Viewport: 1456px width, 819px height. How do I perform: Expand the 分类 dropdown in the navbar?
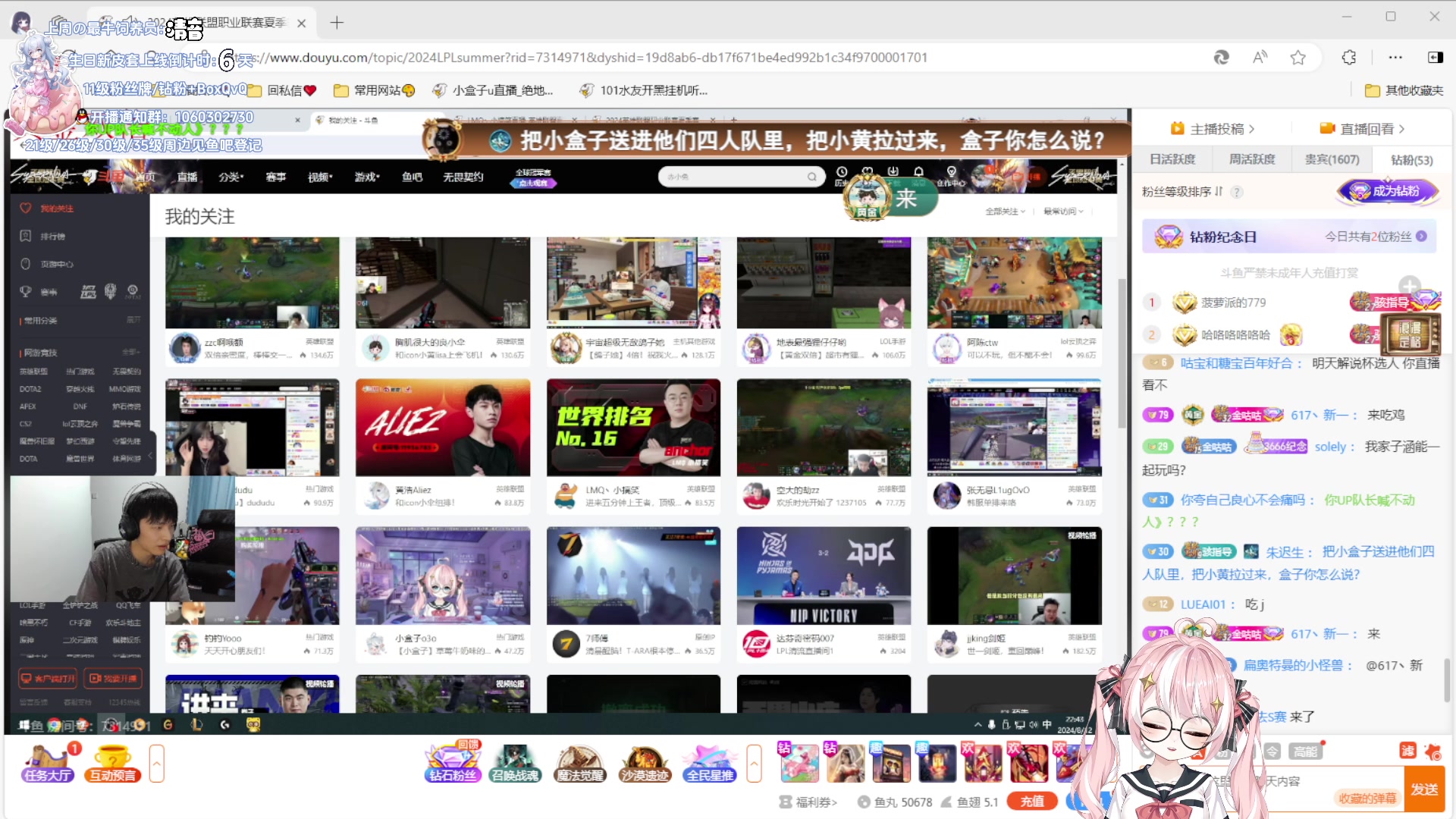tap(231, 177)
